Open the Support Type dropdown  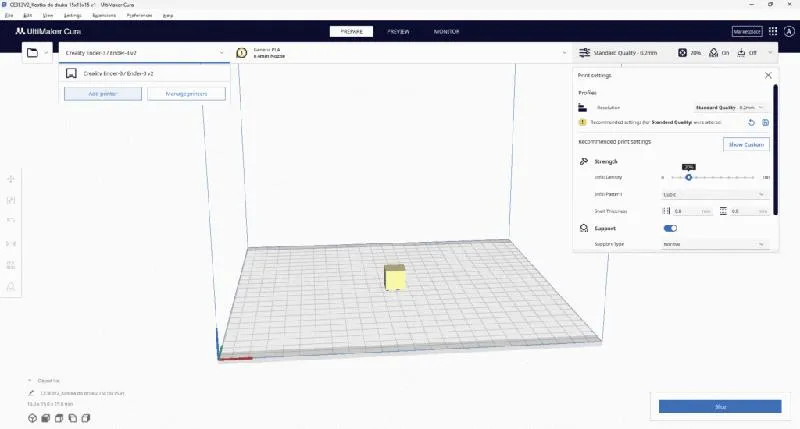click(714, 244)
